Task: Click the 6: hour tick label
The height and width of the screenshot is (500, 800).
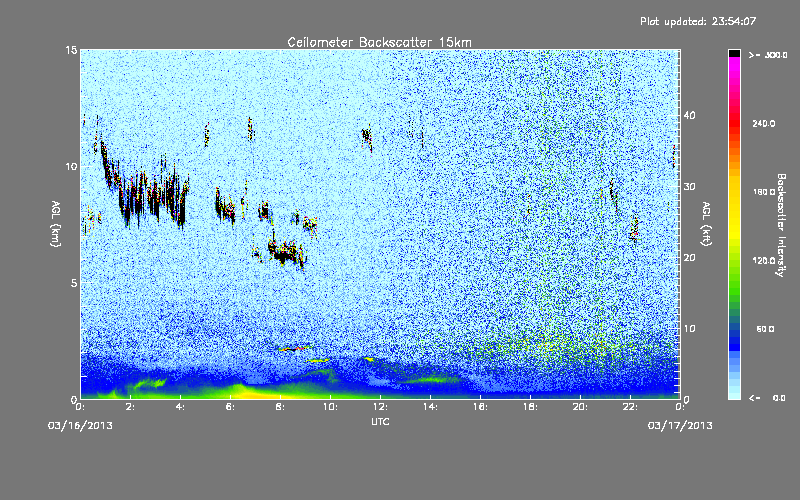Action: 231,407
